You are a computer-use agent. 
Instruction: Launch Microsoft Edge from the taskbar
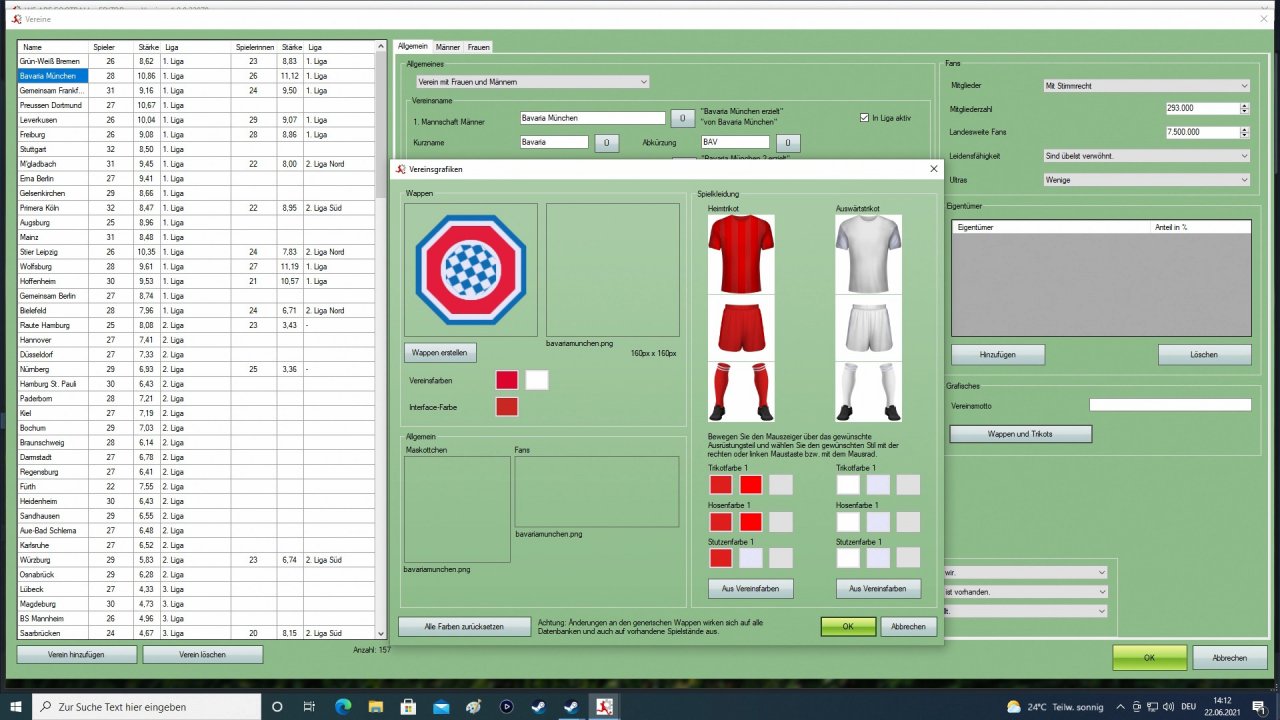[x=342, y=707]
